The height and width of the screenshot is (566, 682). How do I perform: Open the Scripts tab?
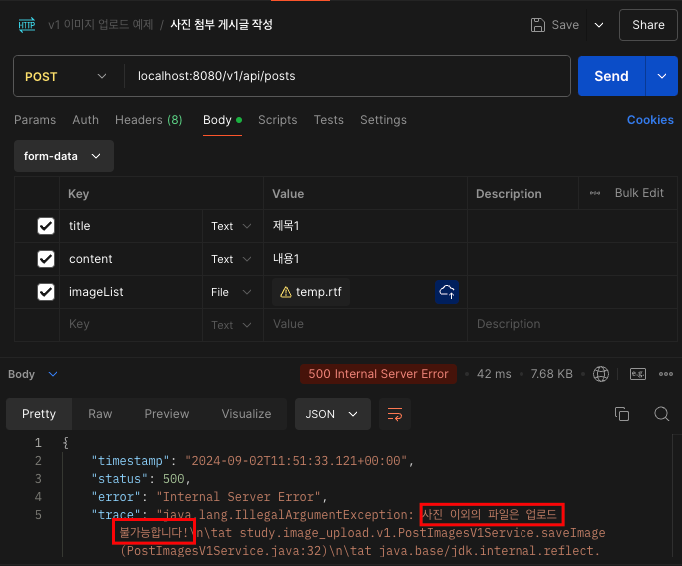(x=277, y=120)
